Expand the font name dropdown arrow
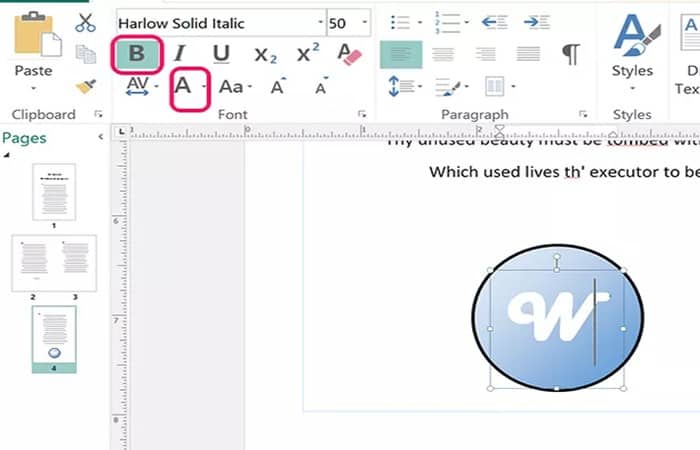The image size is (700, 450). pos(321,22)
